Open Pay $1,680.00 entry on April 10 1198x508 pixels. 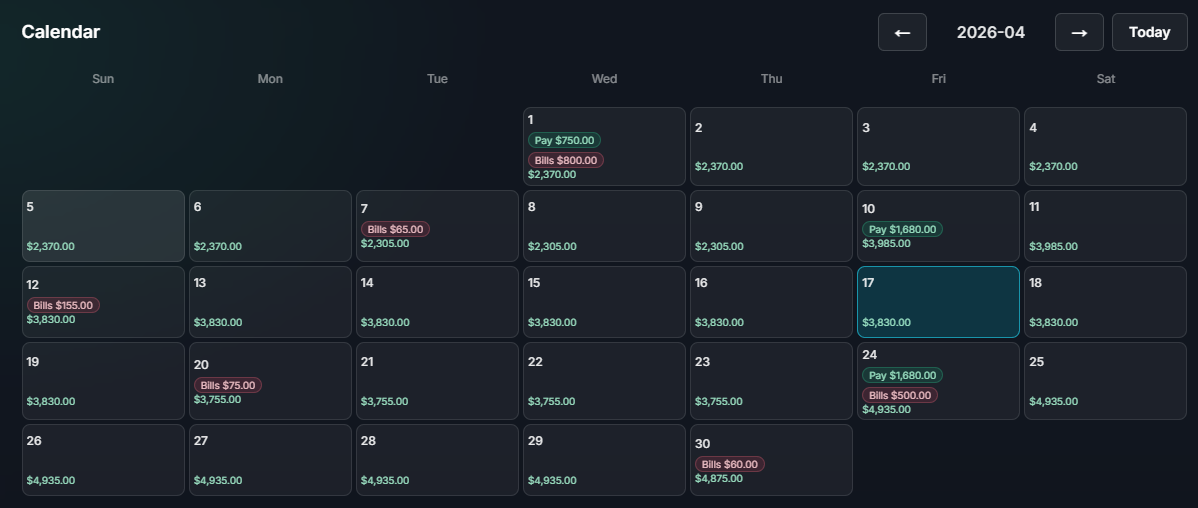[x=902, y=229]
